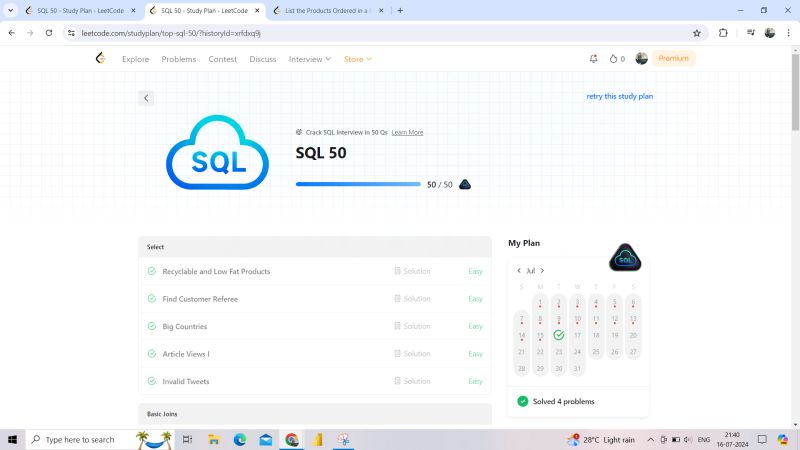Click the Windows search box
Screen dimensions: 800x450
(x=100, y=439)
